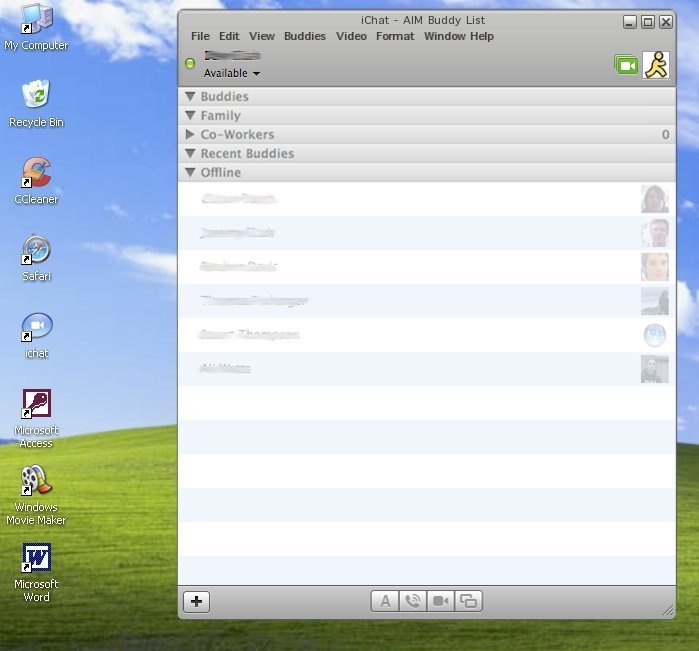Select the offline buddy ending in Thompson
The width and height of the screenshot is (699, 651).
[x=427, y=335]
